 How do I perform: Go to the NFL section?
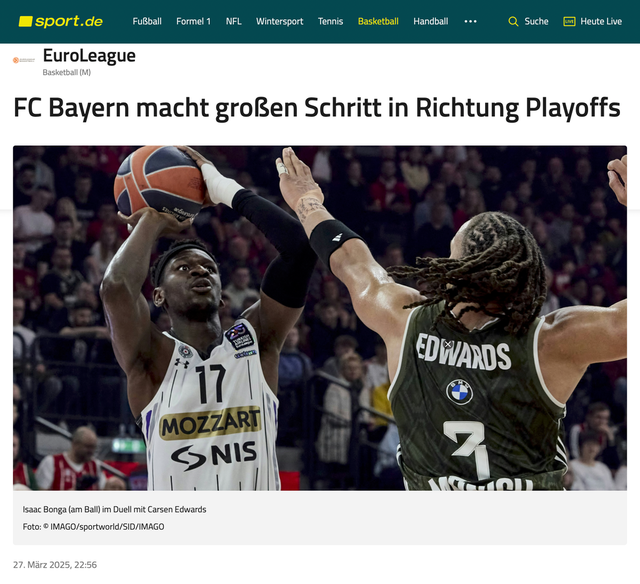233,21
